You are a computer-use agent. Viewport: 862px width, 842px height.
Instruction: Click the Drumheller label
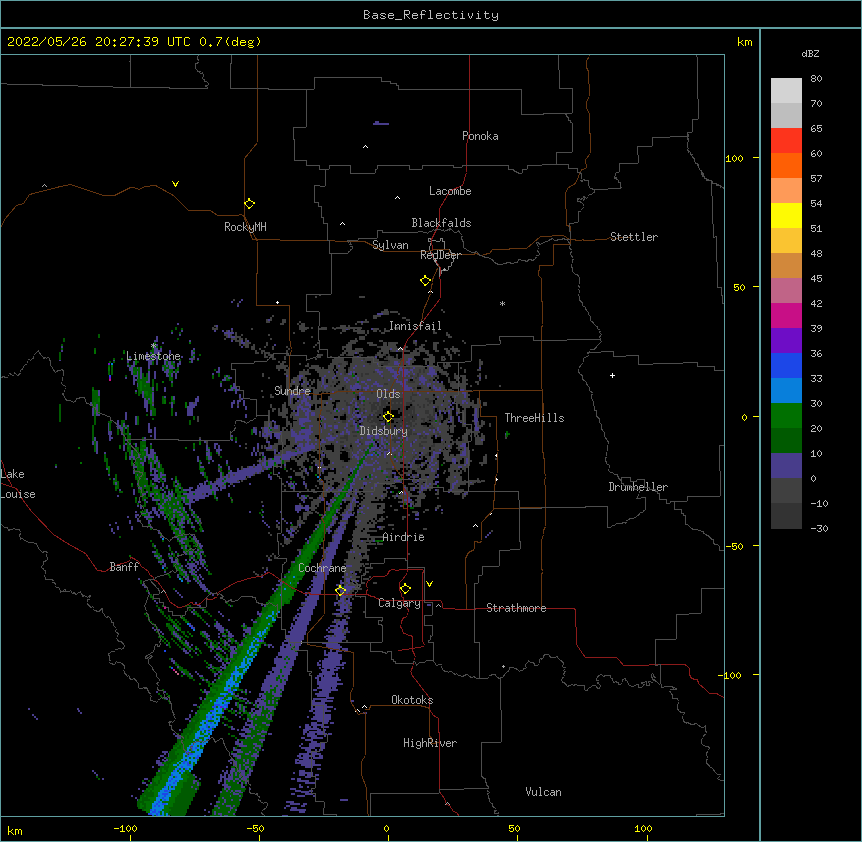(638, 487)
